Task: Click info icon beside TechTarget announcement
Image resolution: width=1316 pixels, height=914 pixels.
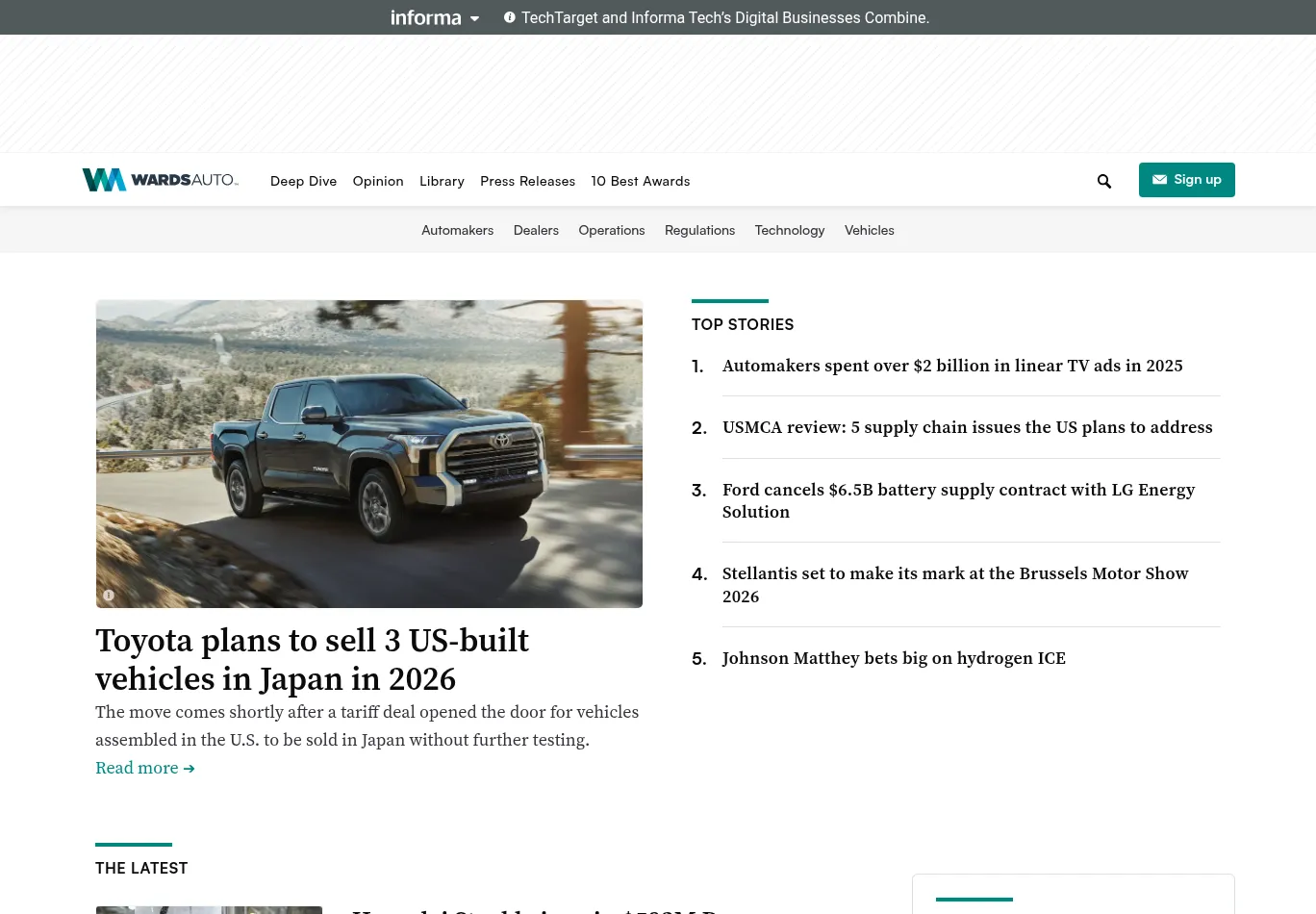Action: coord(510,17)
